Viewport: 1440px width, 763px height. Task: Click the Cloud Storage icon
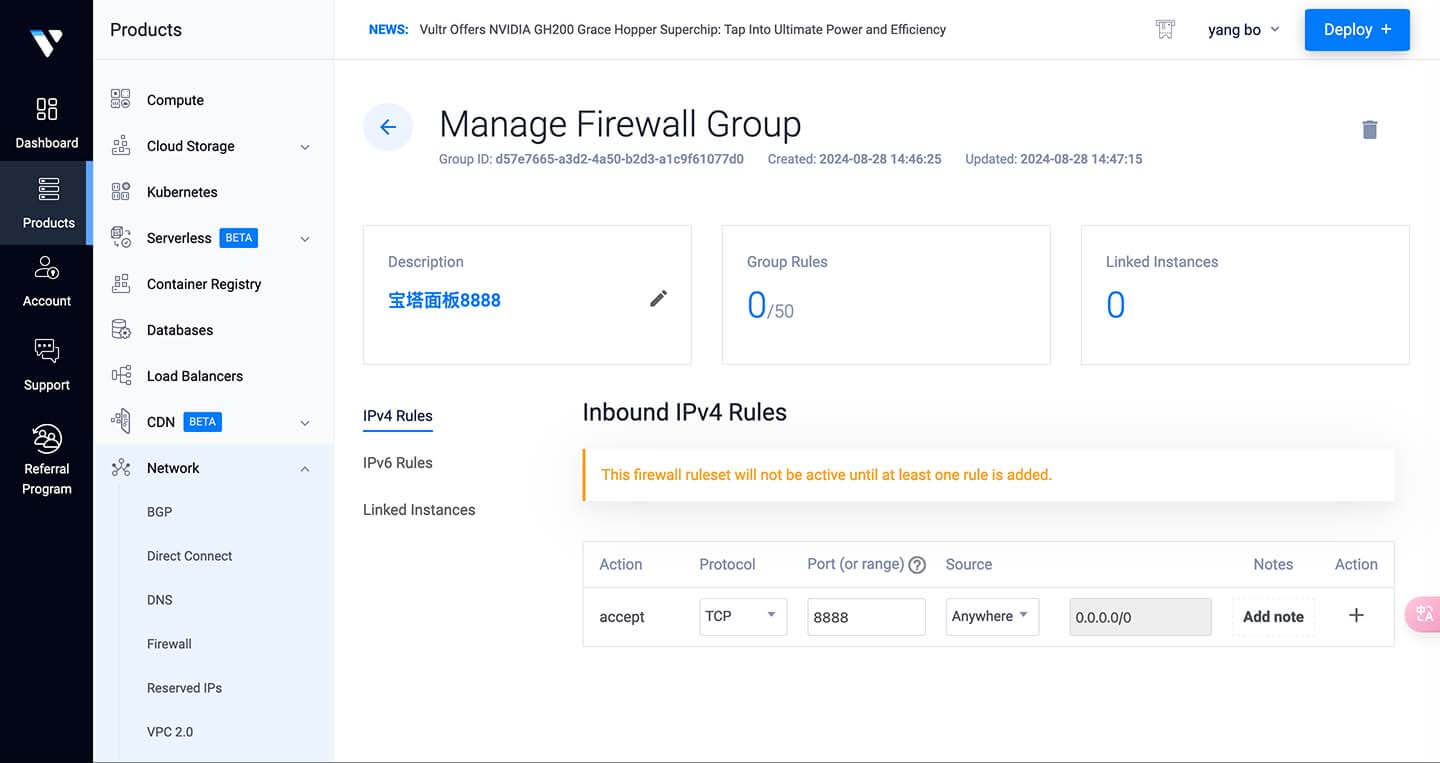(121, 145)
